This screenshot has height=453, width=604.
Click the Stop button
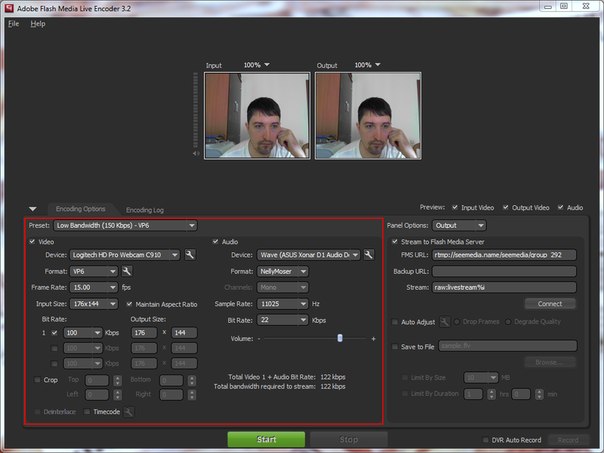click(349, 440)
